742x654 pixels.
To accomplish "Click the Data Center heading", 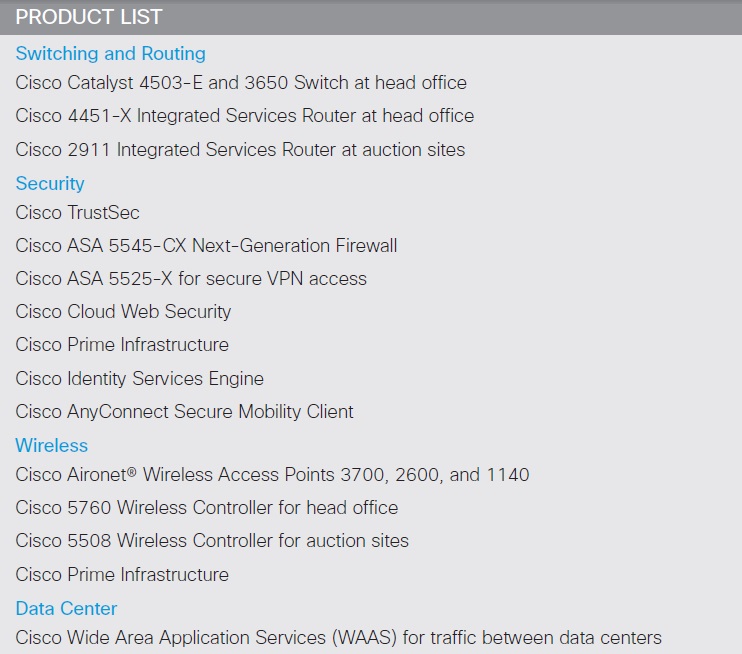I will click(66, 609).
